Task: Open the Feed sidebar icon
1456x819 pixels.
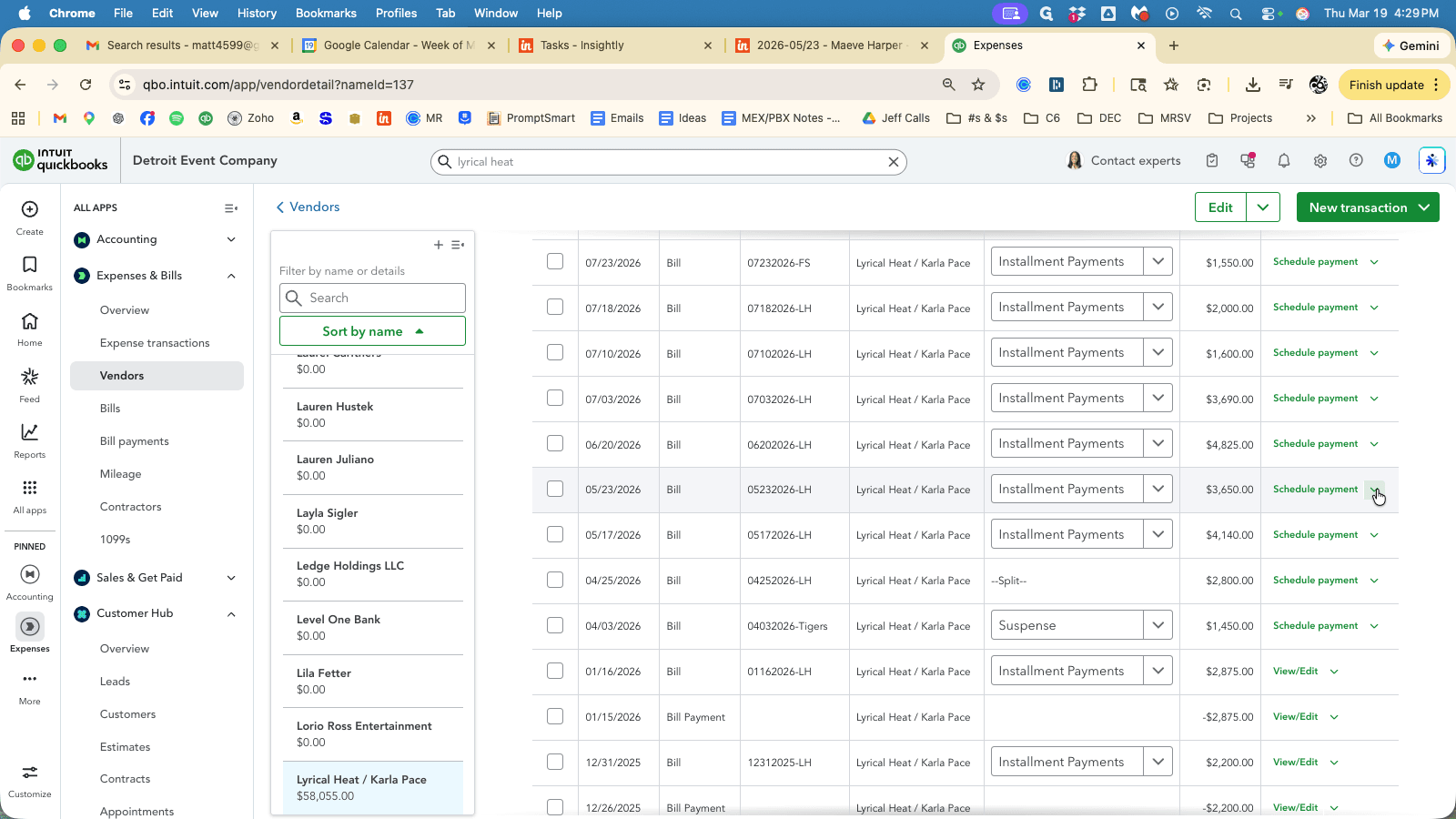Action: 30,377
